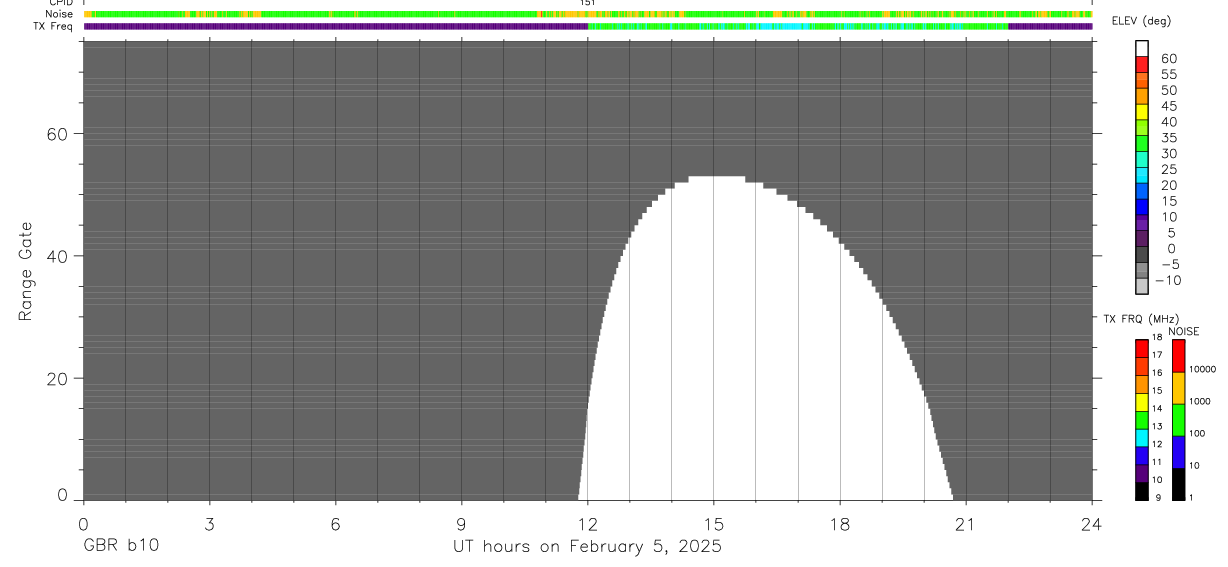Click the 'NOISE' colorbar title
This screenshot has width=1228, height=567.
[1184, 331]
